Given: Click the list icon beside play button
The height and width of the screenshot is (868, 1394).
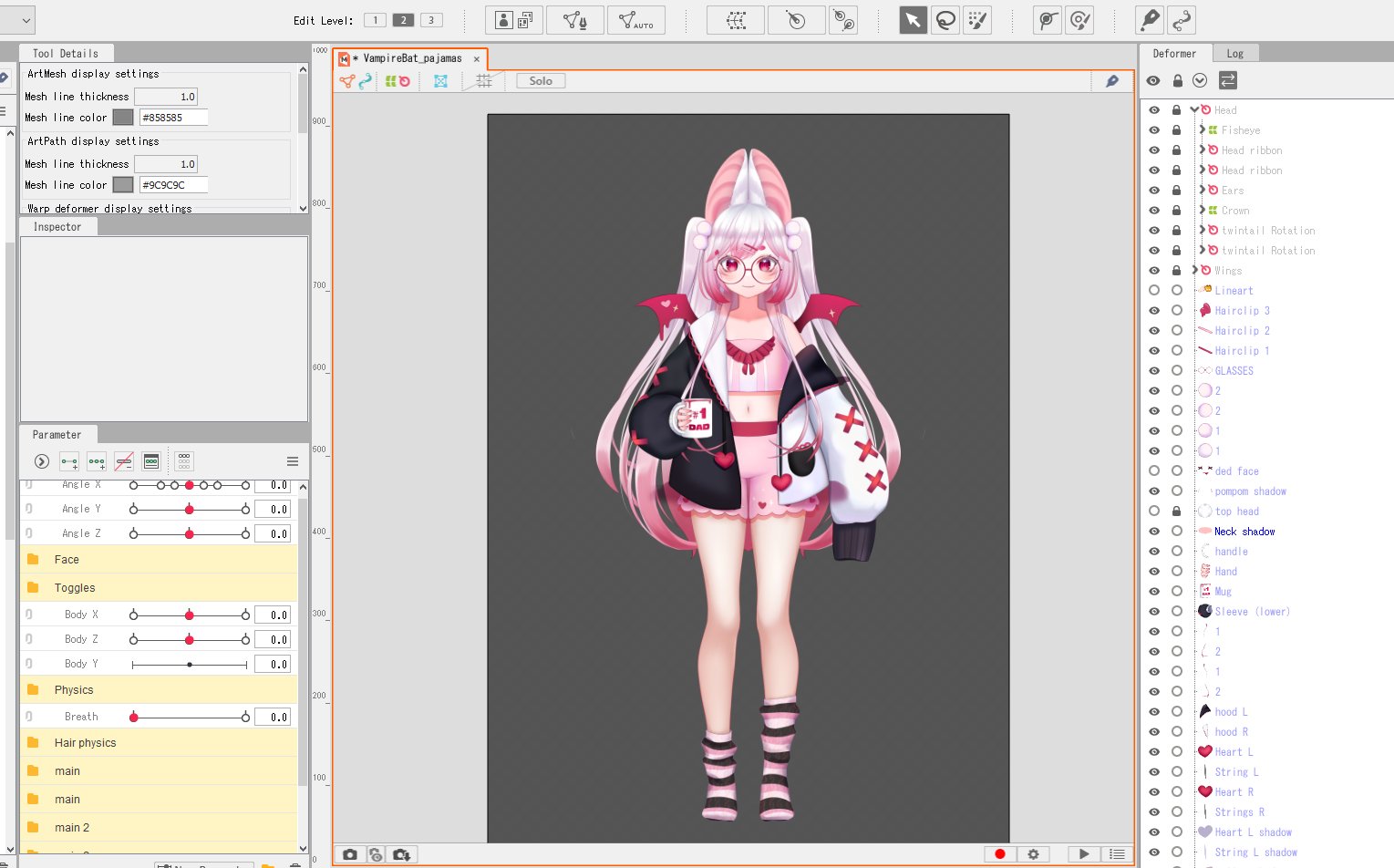Looking at the screenshot, I should pyautogui.click(x=1117, y=854).
